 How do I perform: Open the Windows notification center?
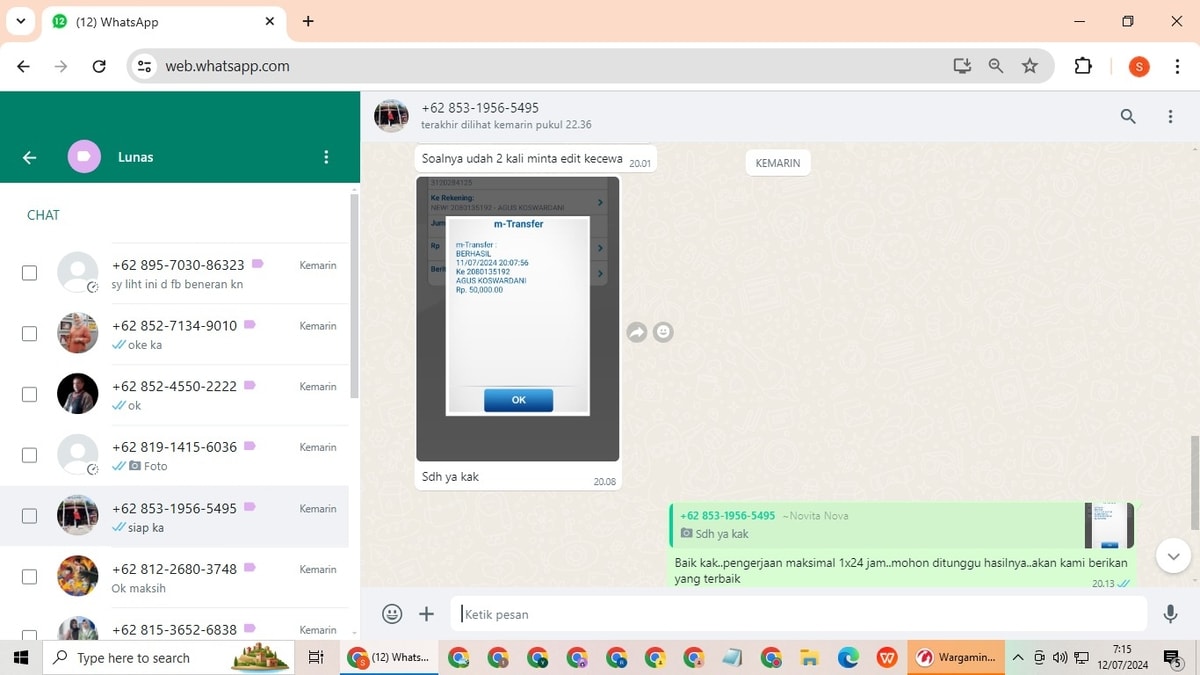click(x=1172, y=658)
